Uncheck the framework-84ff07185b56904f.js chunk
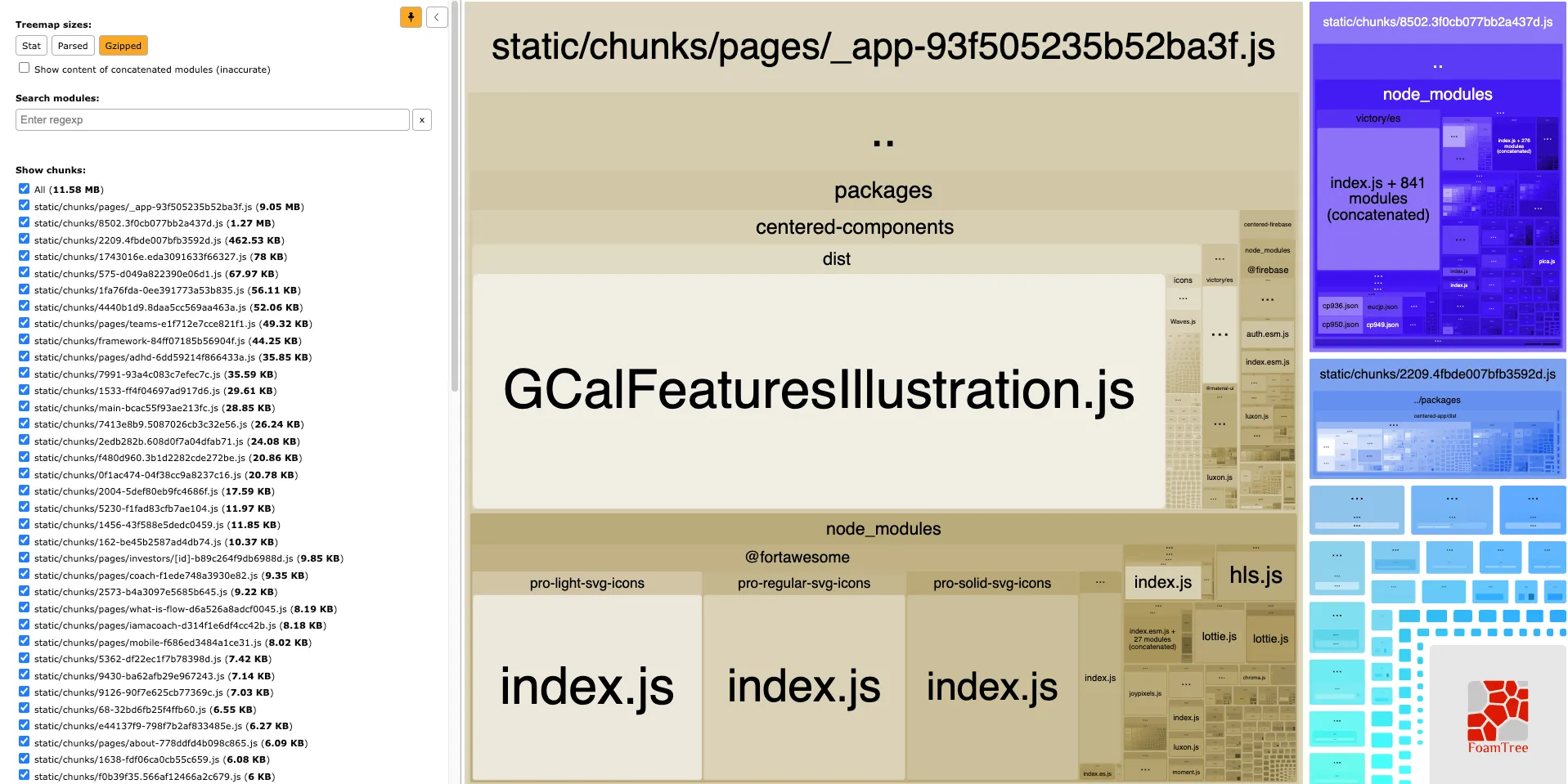The height and width of the screenshot is (784, 1568). pyautogui.click(x=24, y=339)
